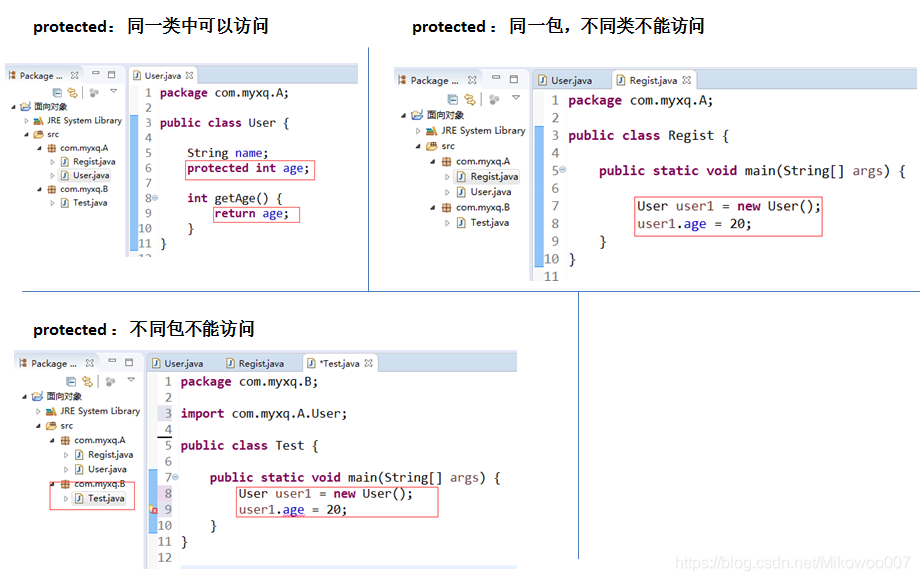Switch to User.java tab in the Test.java screenshot

[x=177, y=363]
